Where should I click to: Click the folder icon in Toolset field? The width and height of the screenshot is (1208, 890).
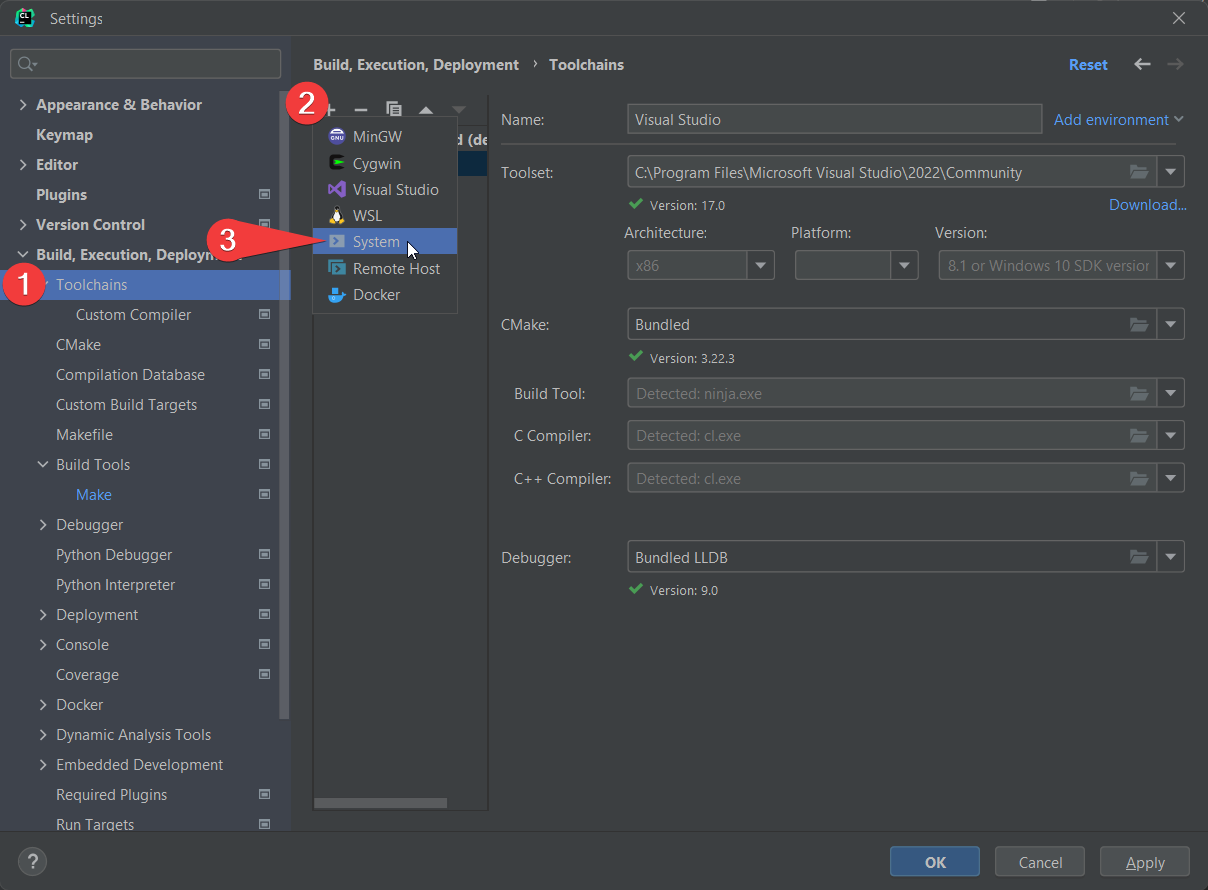1138,172
